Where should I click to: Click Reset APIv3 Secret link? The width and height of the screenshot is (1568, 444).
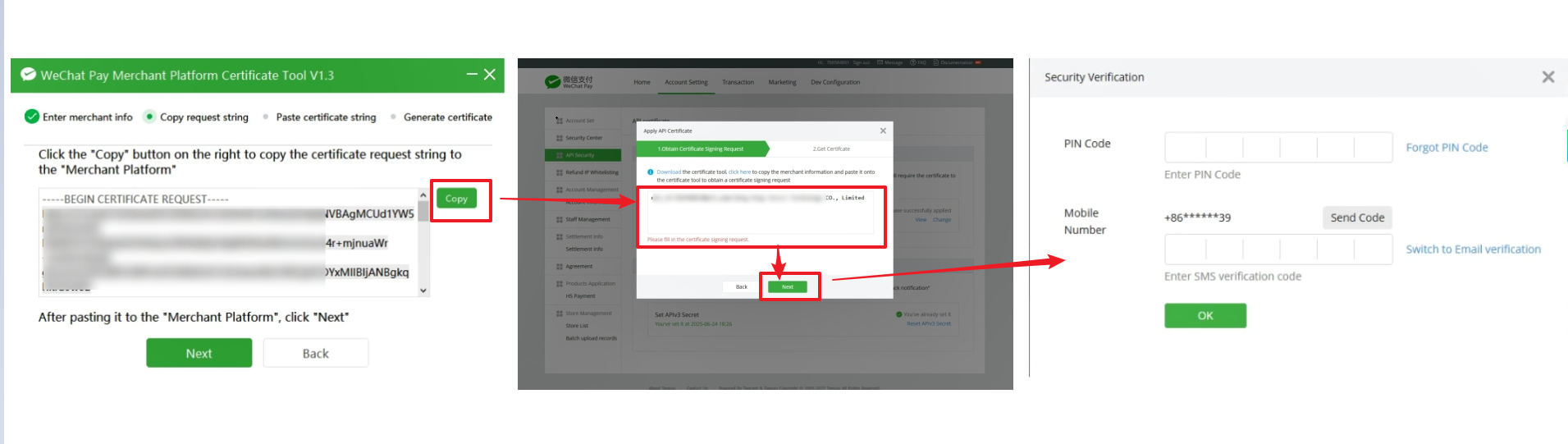point(929,323)
